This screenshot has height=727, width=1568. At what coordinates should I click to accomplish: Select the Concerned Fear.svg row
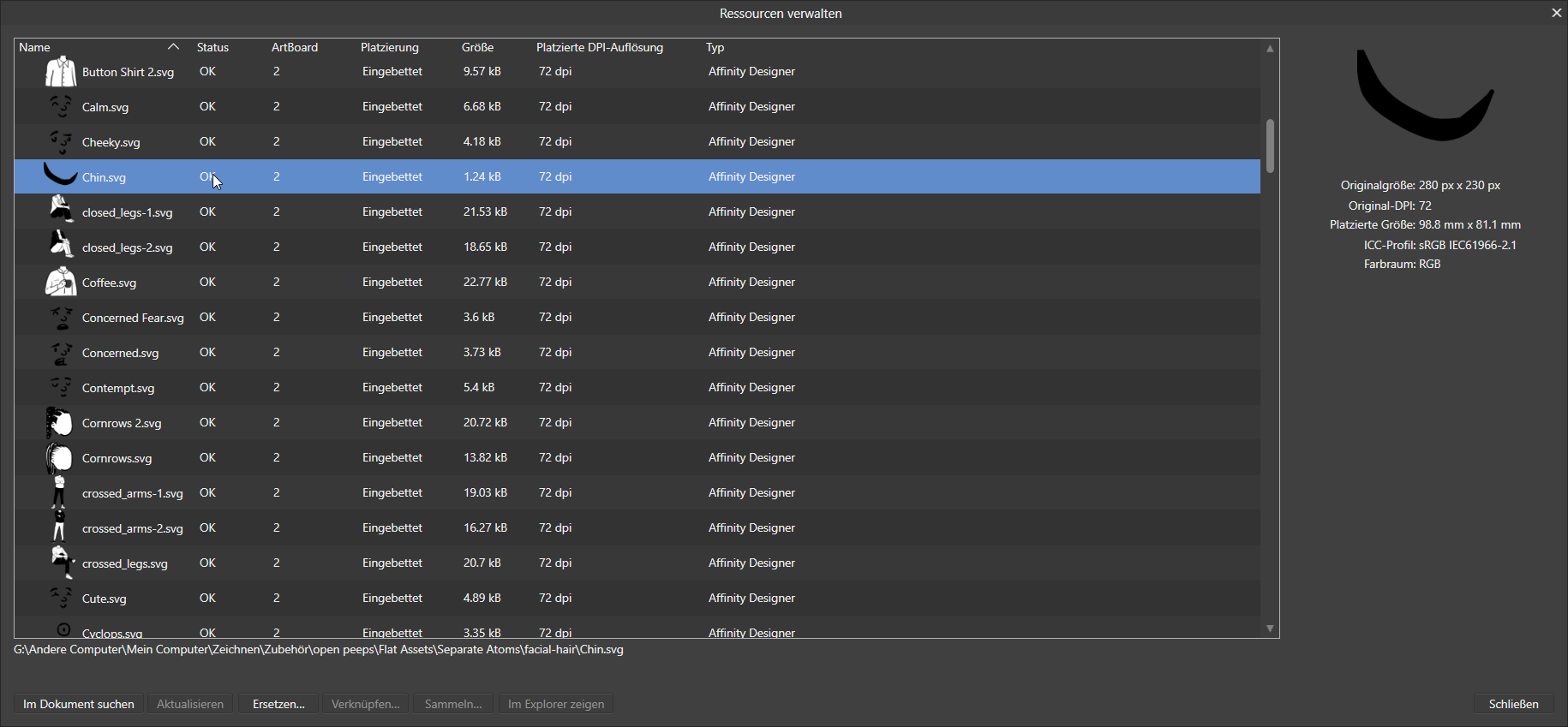click(133, 318)
